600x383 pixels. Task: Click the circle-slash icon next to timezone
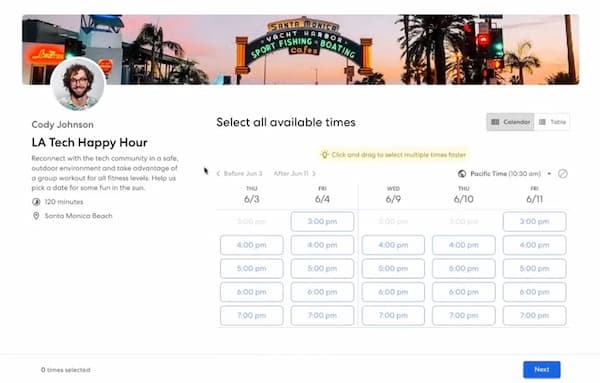(x=562, y=174)
